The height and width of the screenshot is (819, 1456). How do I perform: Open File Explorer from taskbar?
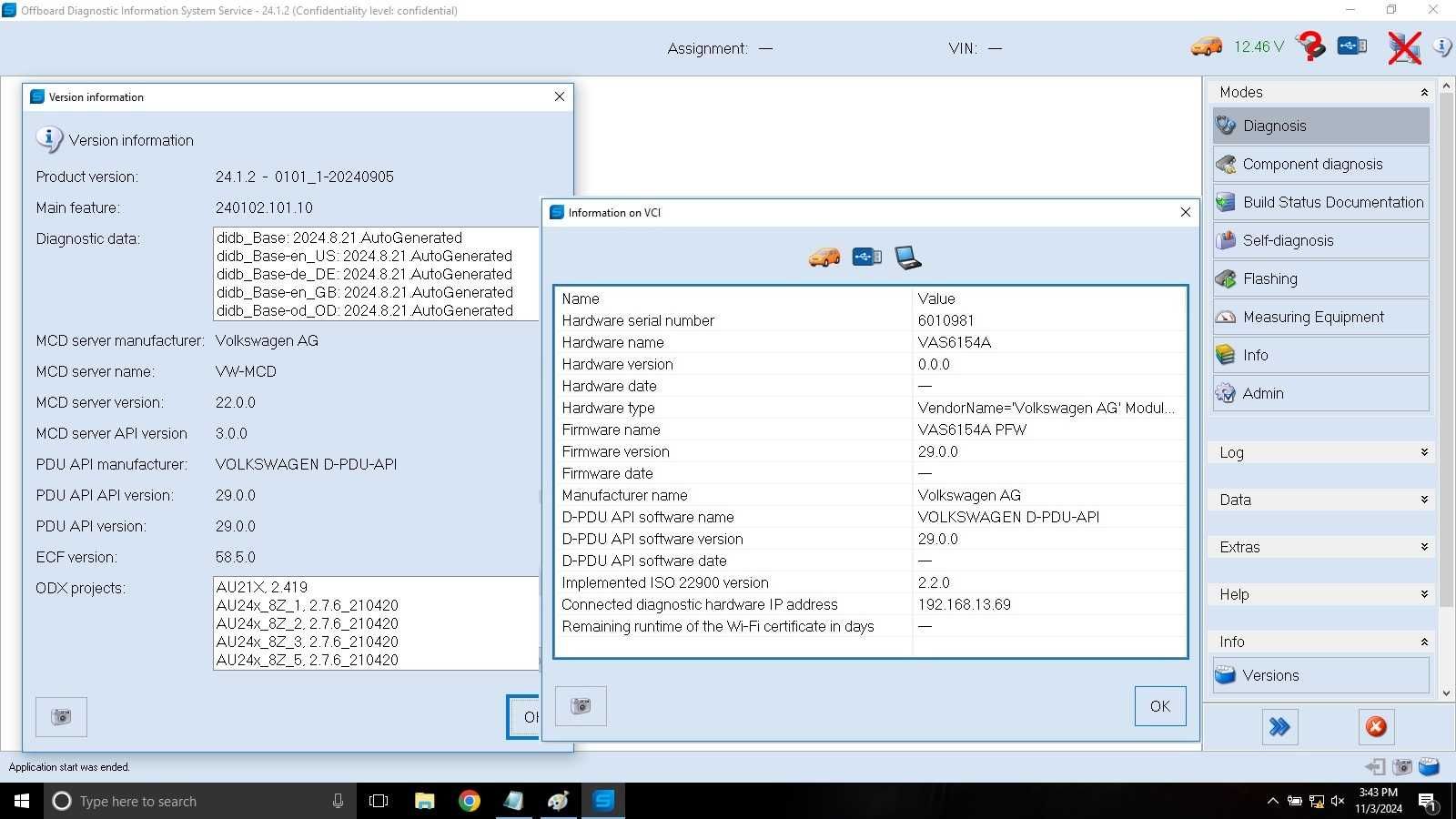tap(424, 801)
